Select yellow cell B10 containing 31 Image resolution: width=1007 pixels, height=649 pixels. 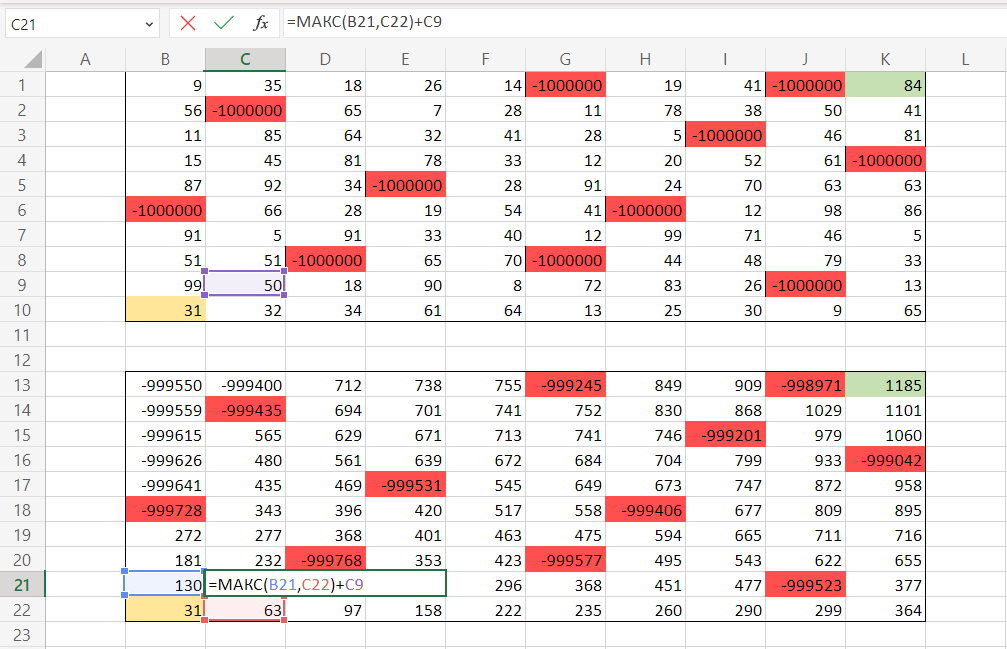(x=165, y=310)
